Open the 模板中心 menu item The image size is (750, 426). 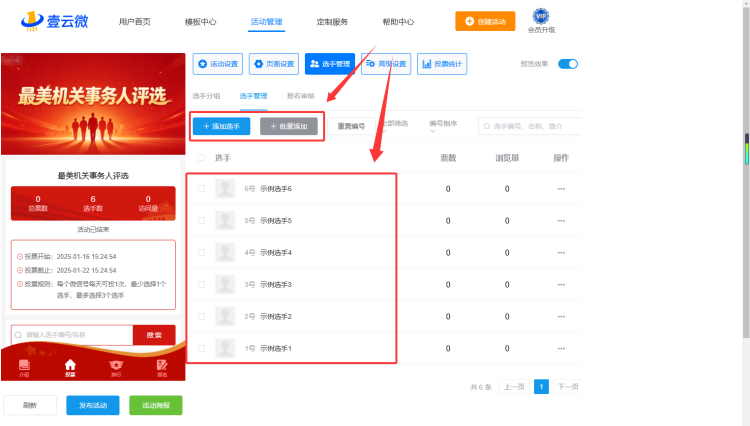(200, 22)
